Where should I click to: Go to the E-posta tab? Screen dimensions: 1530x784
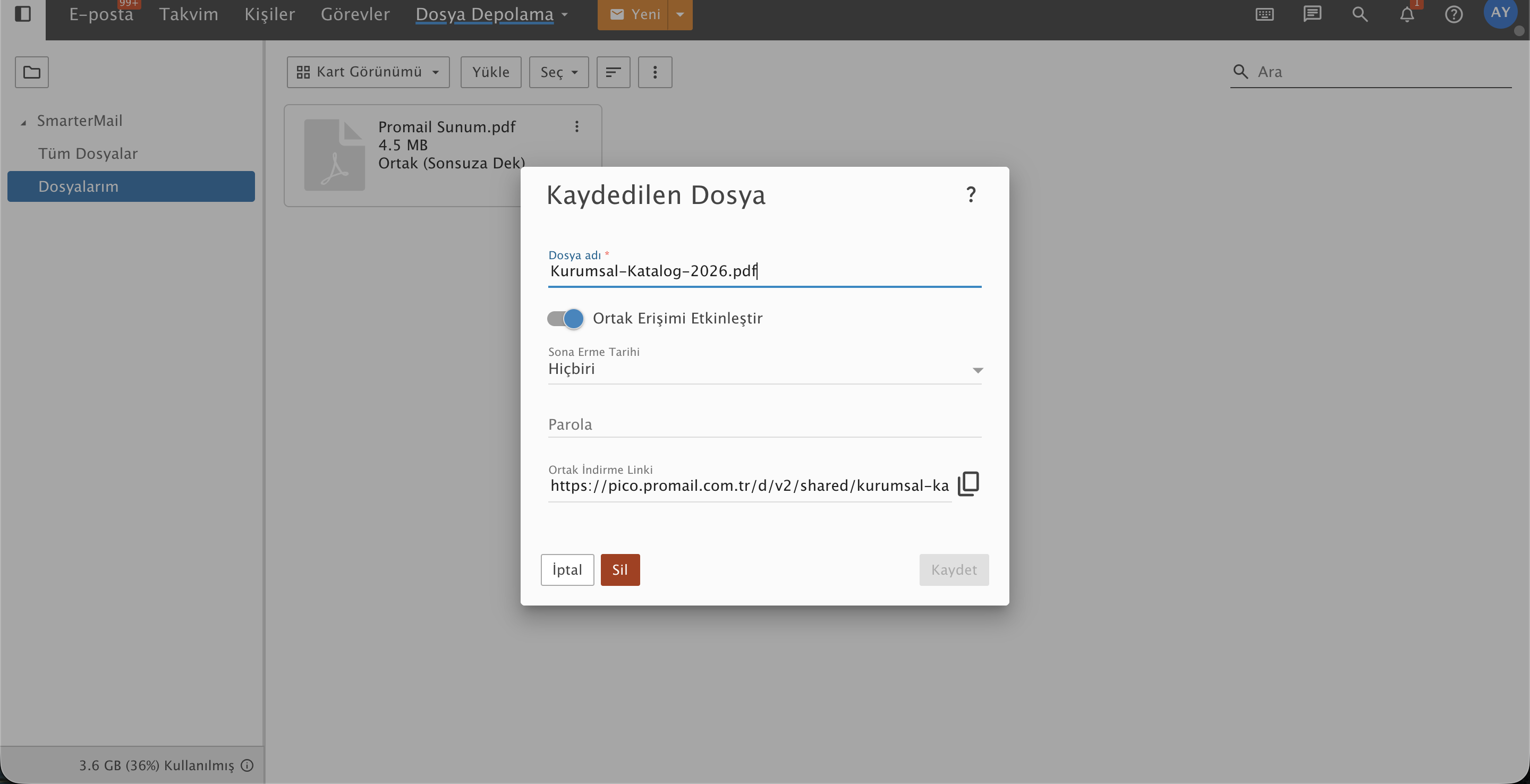(x=101, y=14)
